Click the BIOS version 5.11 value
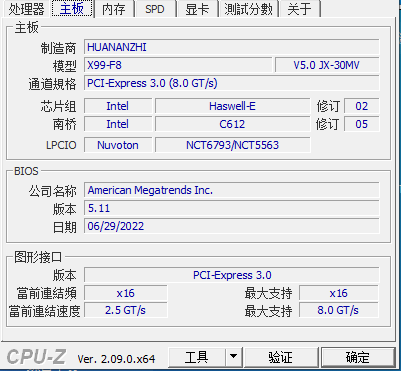 [232, 208]
